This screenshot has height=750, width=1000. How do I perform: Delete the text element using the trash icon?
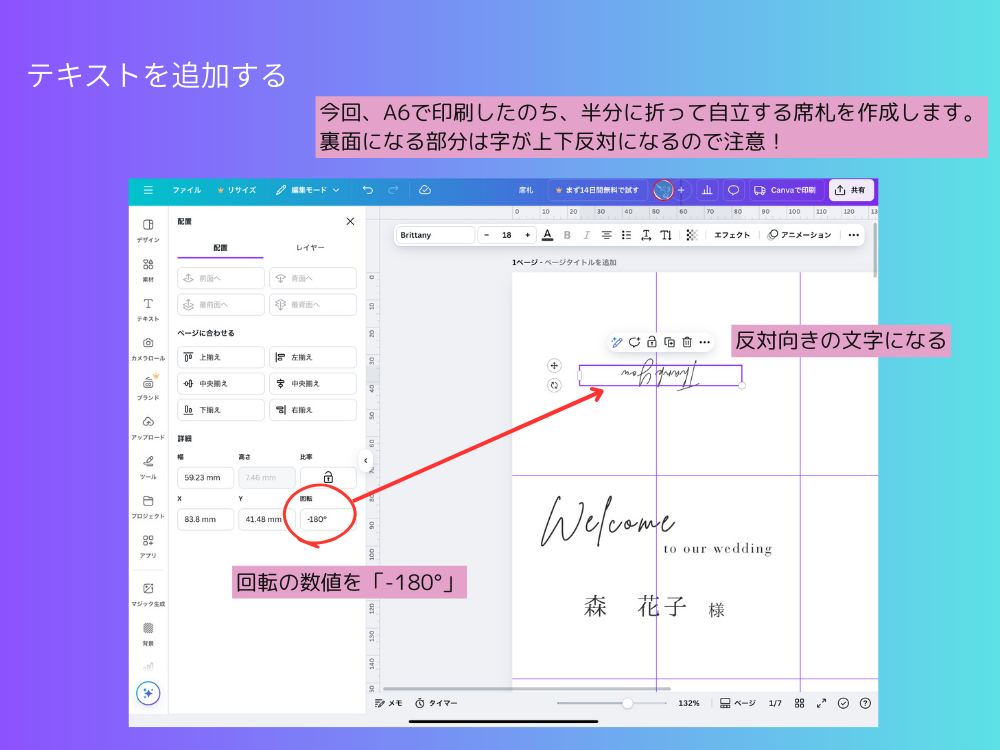(x=687, y=341)
